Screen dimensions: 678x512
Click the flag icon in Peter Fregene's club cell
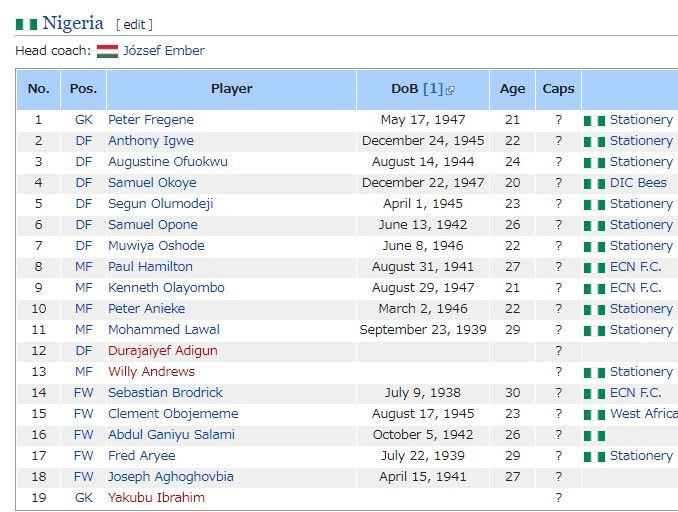(594, 121)
